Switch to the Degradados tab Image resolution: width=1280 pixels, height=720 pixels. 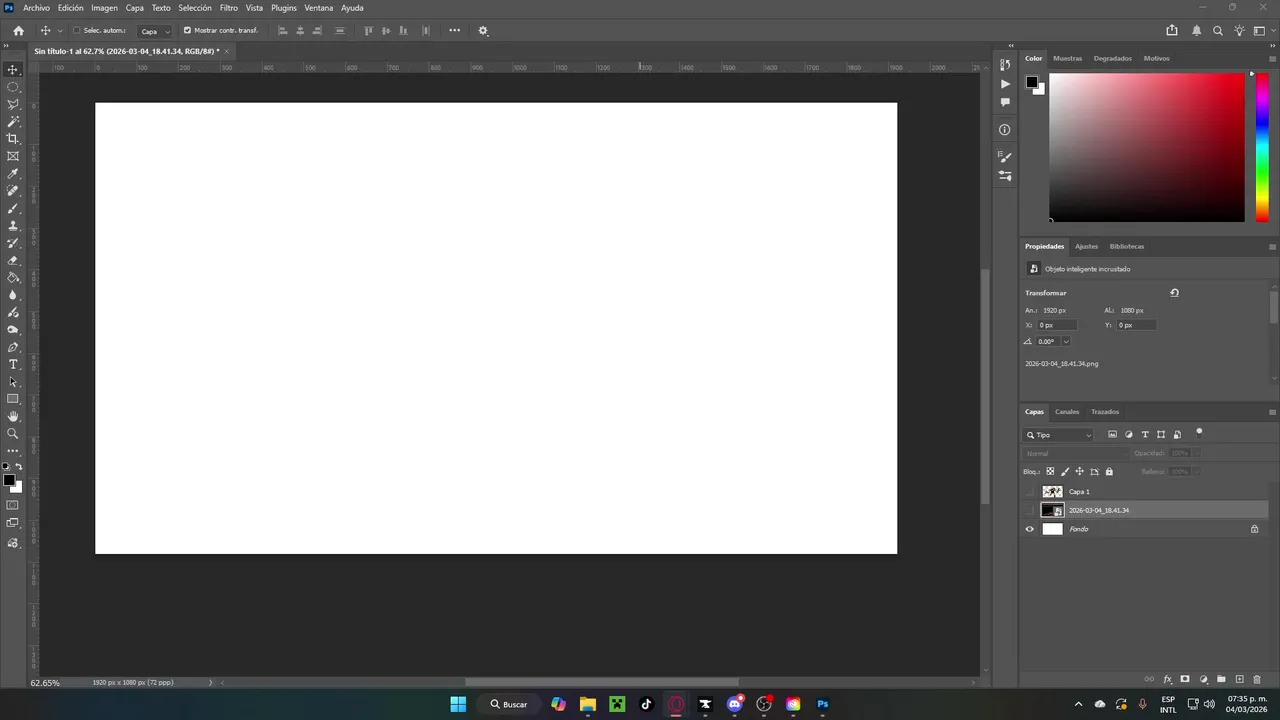(1113, 58)
